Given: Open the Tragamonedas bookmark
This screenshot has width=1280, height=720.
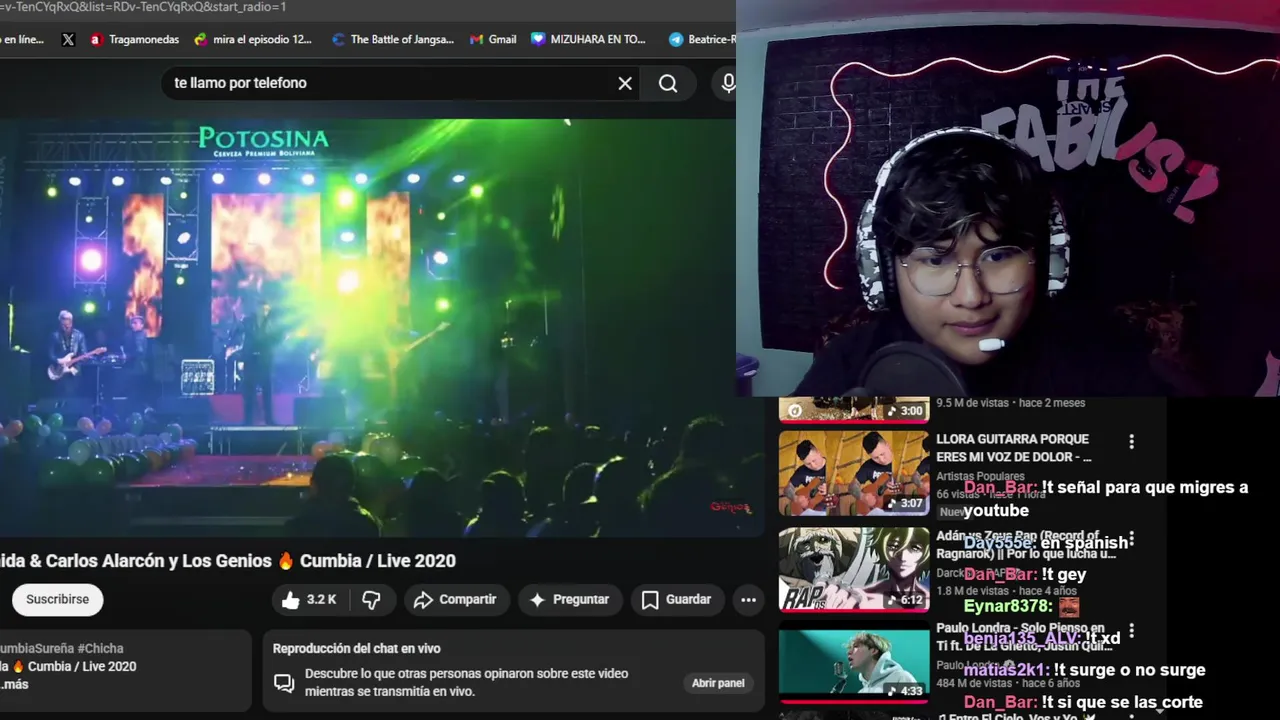Looking at the screenshot, I should pyautogui.click(x=135, y=40).
